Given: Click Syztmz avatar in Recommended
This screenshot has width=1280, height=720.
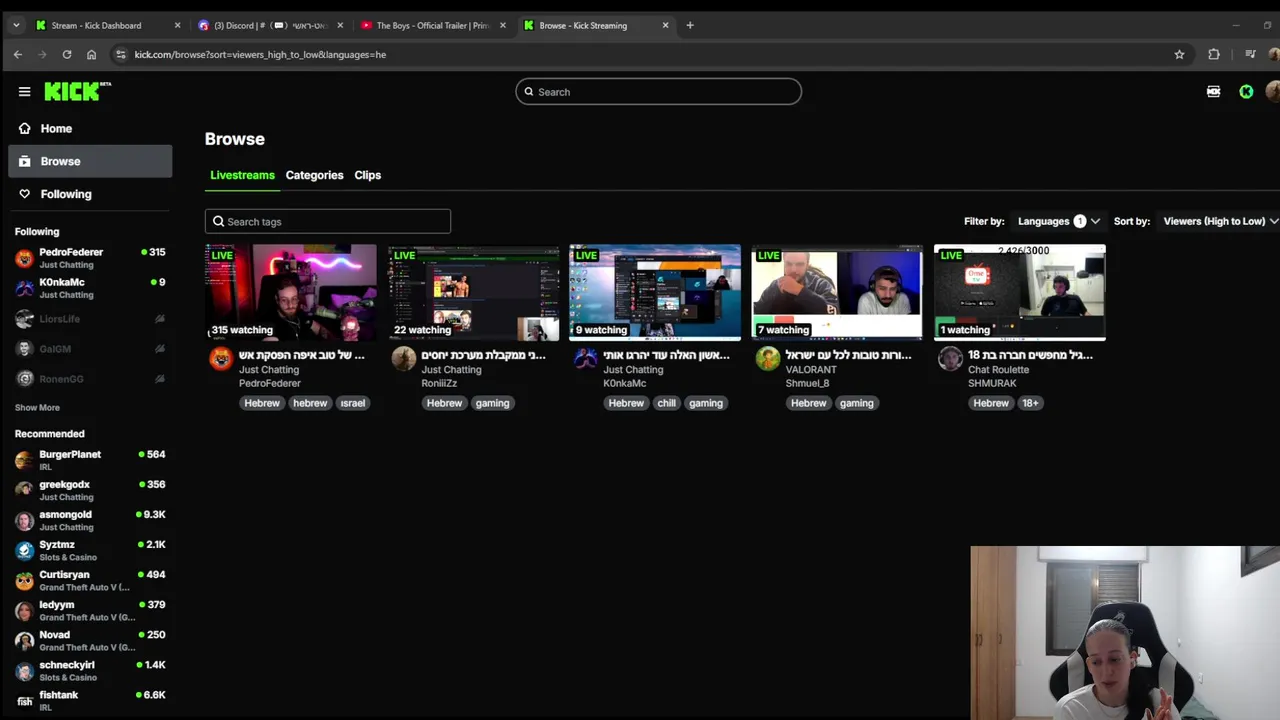Looking at the screenshot, I should (24, 550).
